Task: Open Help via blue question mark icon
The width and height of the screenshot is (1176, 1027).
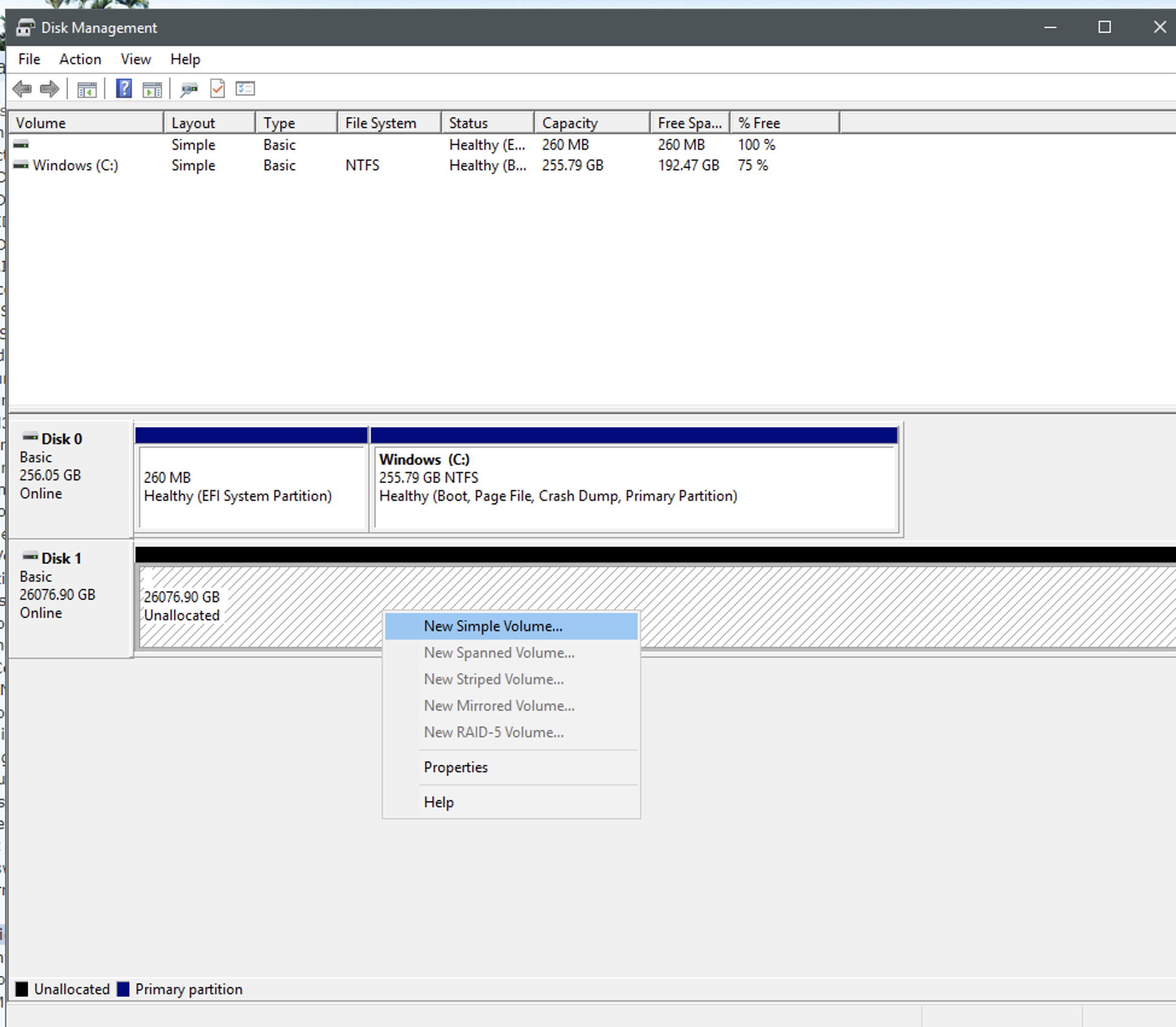Action: pyautogui.click(x=124, y=89)
